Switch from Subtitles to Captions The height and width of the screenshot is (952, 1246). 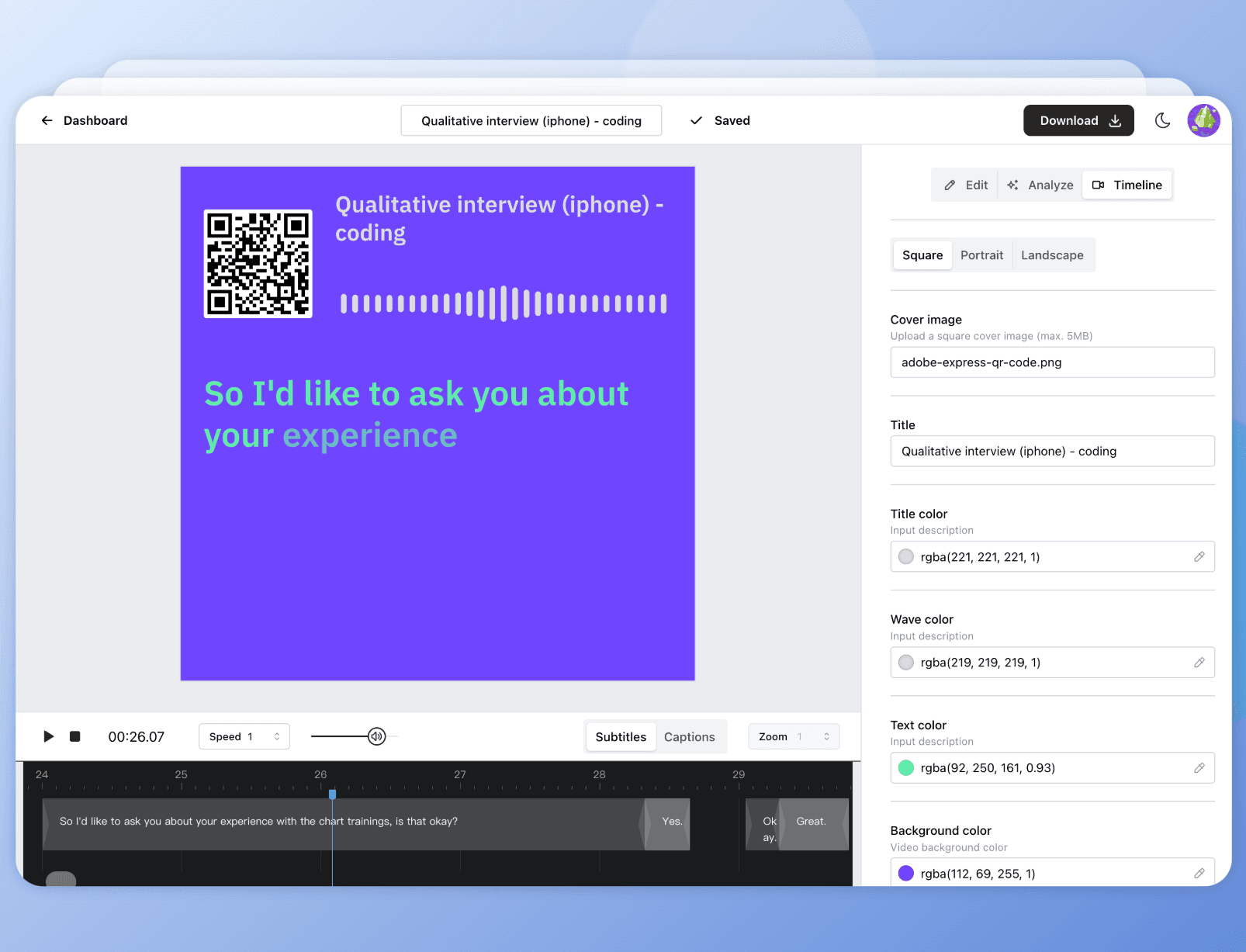pyautogui.click(x=689, y=736)
